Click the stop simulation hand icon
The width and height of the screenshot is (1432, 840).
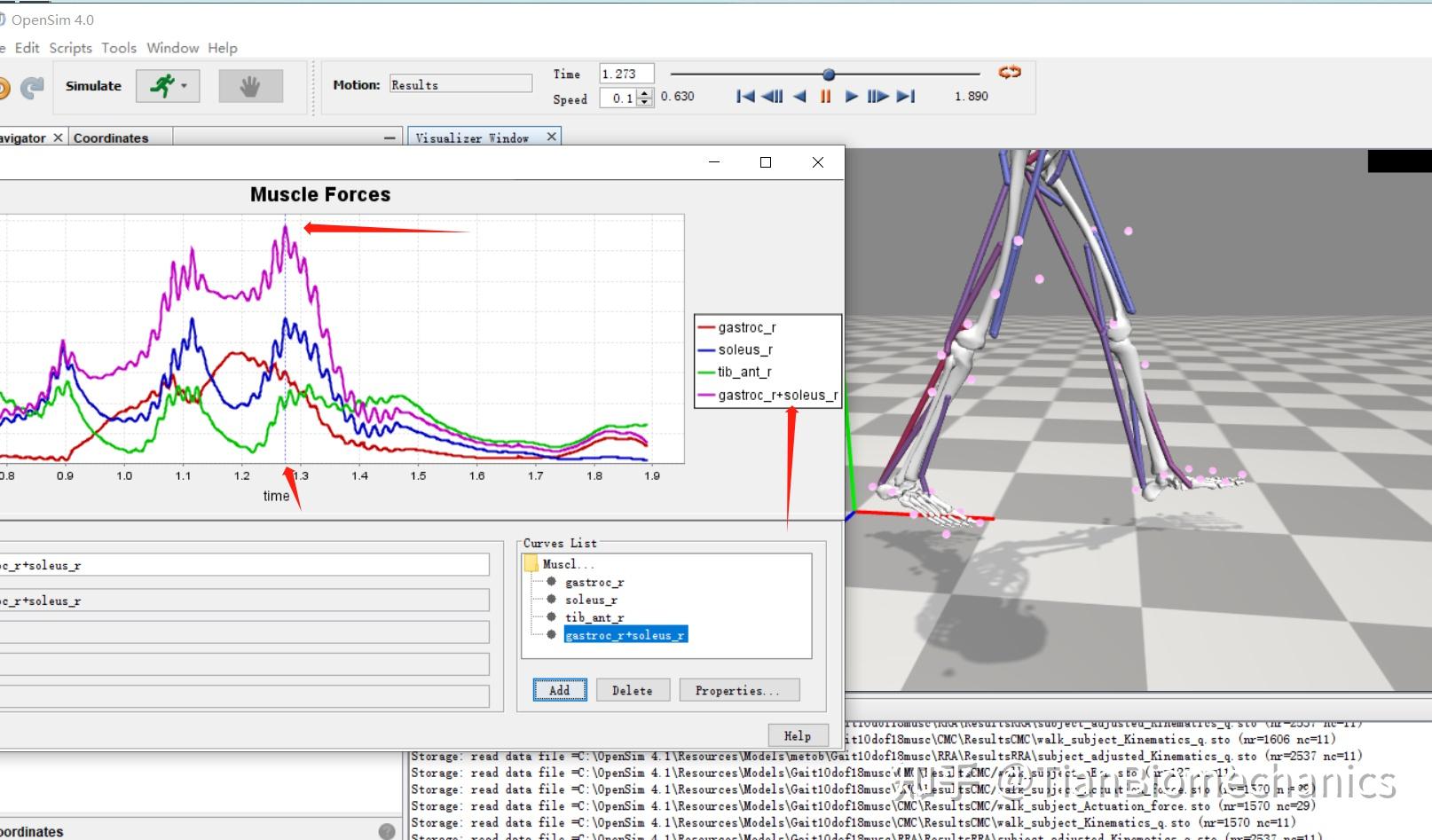pos(250,86)
